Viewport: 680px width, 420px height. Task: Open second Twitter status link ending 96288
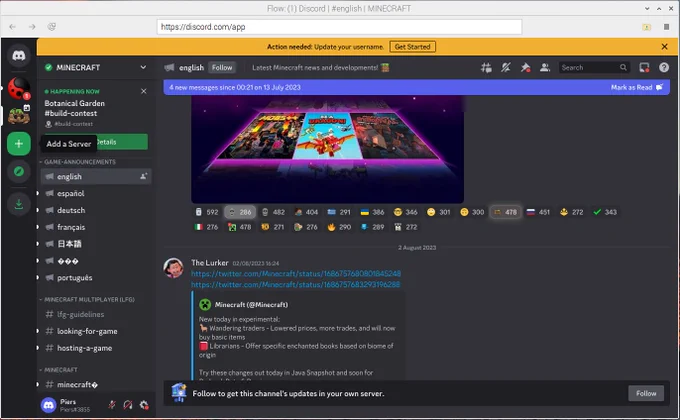pos(296,285)
